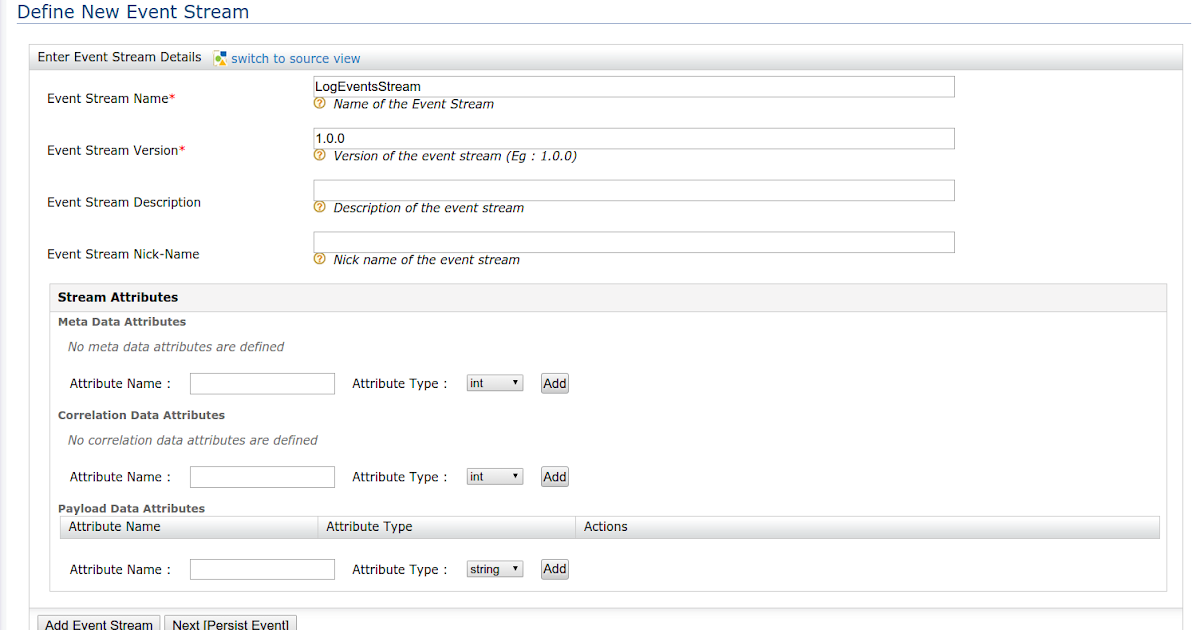Viewport: 1200px width, 630px height.
Task: Click the Event Stream Name field containing LogEventsStream
Action: 633,86
